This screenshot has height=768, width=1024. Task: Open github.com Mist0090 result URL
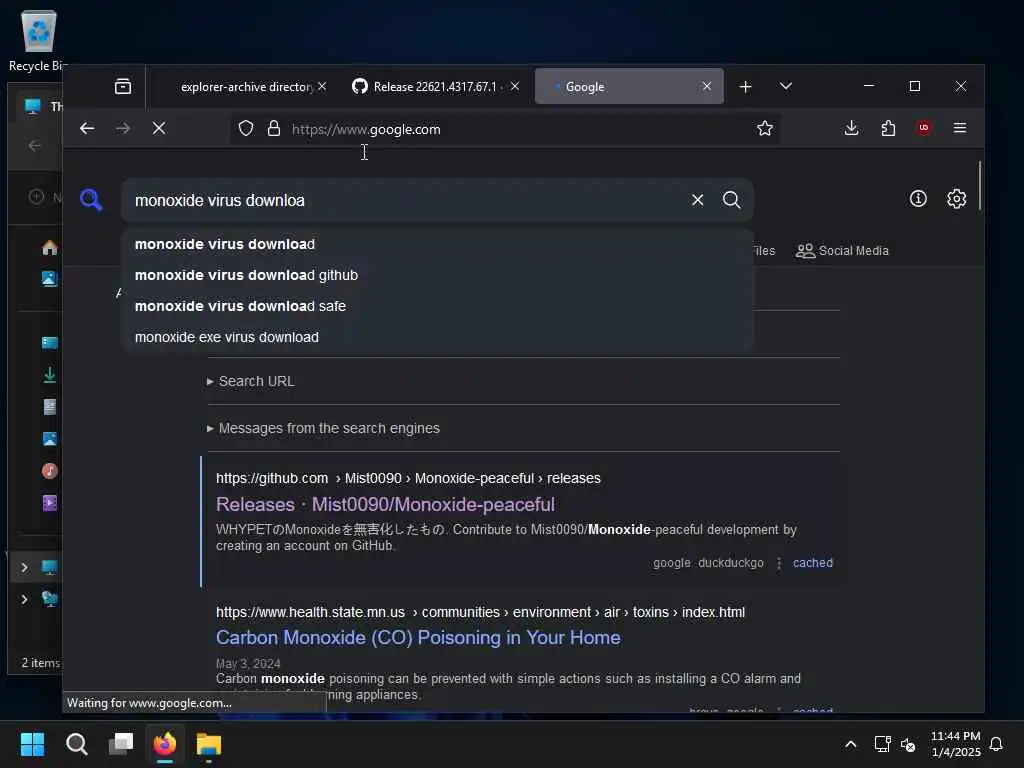tap(408, 478)
